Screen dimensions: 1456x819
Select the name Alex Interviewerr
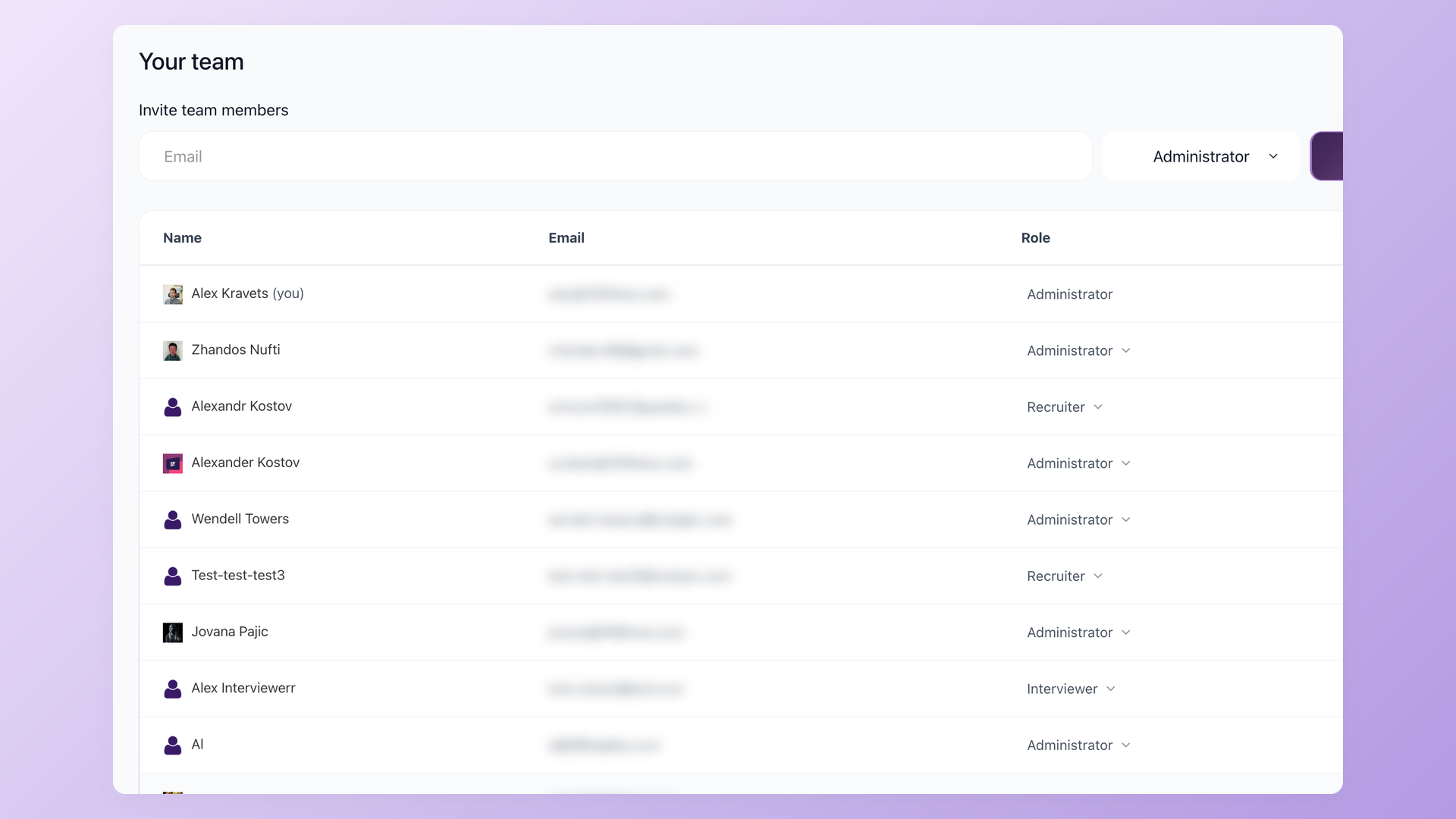pyautogui.click(x=243, y=688)
